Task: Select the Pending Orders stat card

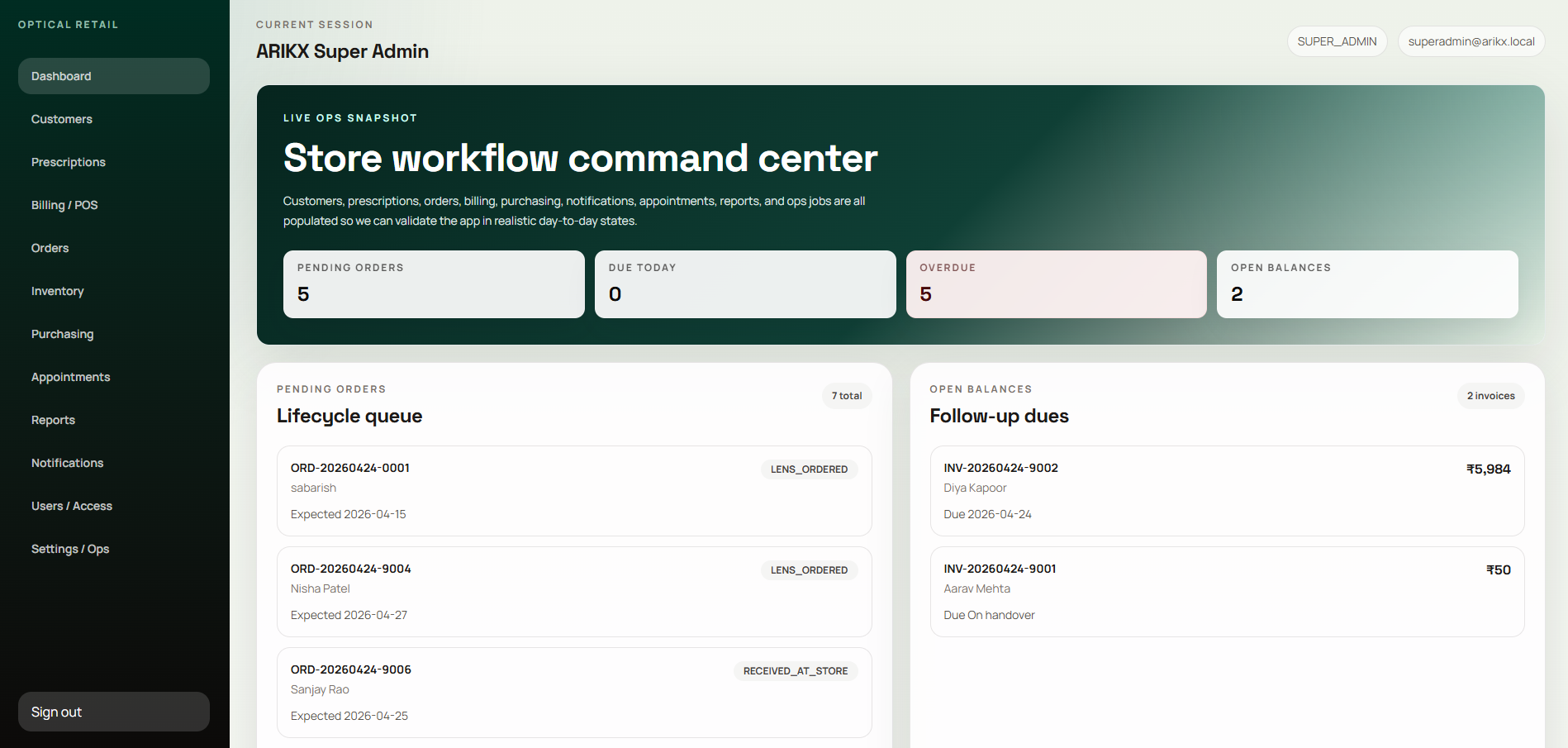Action: [x=434, y=284]
